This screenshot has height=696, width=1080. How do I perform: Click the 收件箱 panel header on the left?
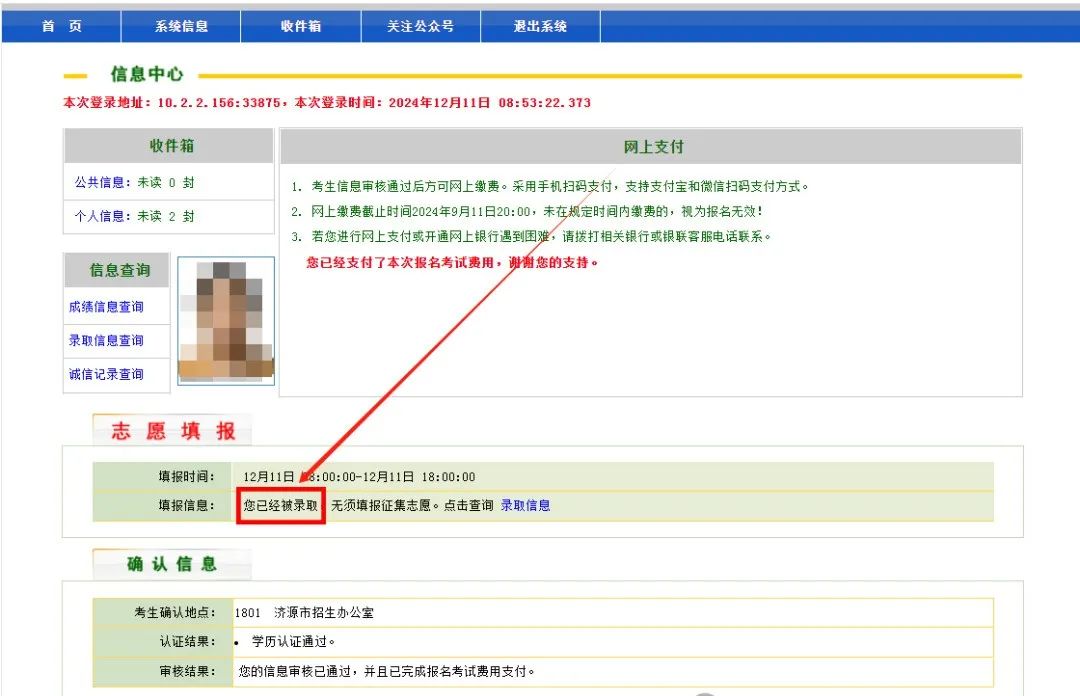pos(169,146)
